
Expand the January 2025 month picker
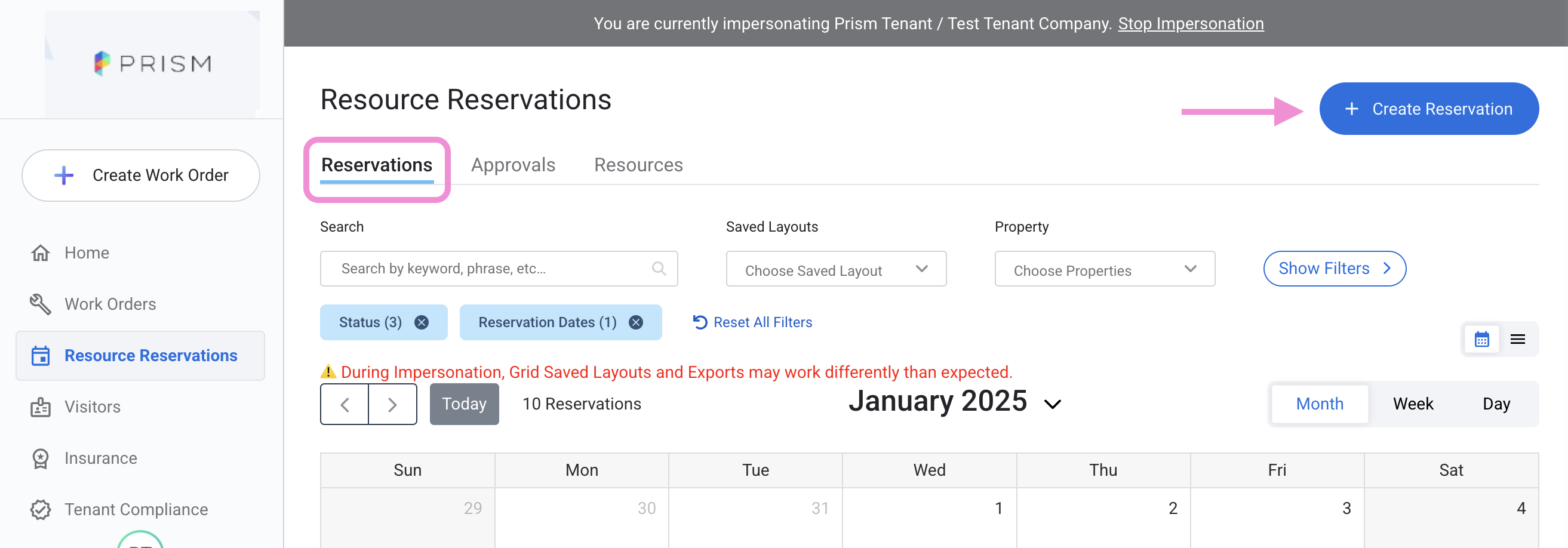click(x=1053, y=404)
